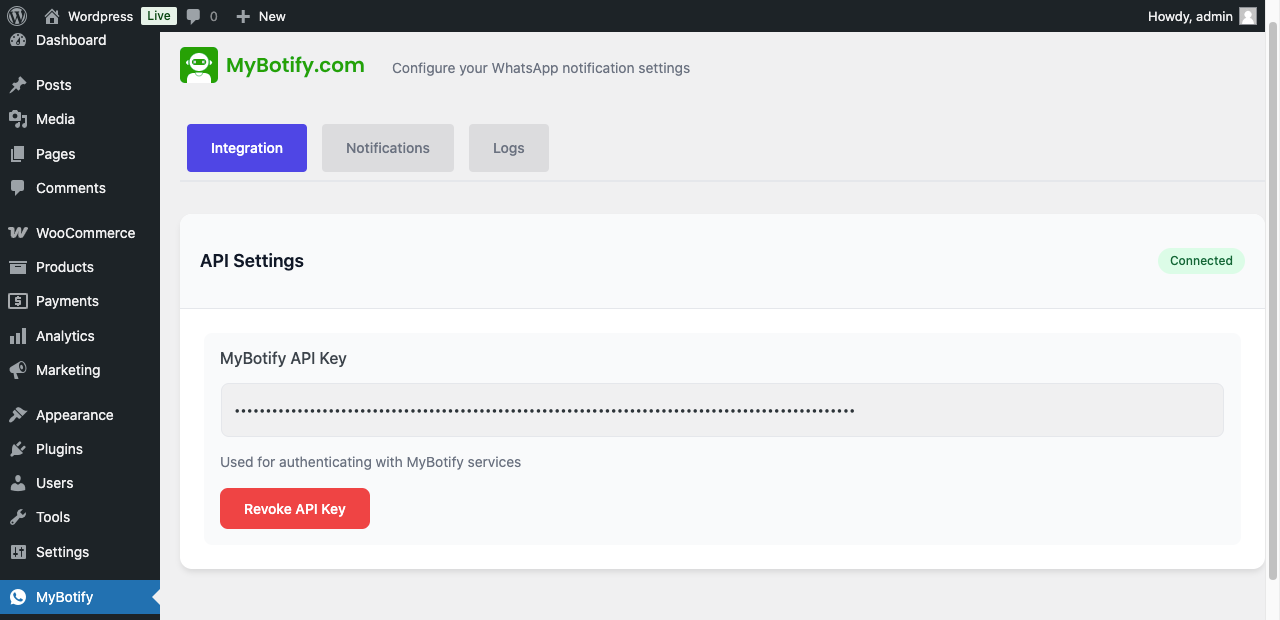The image size is (1280, 620).
Task: Click the admin avatar icon
Action: (1248, 16)
